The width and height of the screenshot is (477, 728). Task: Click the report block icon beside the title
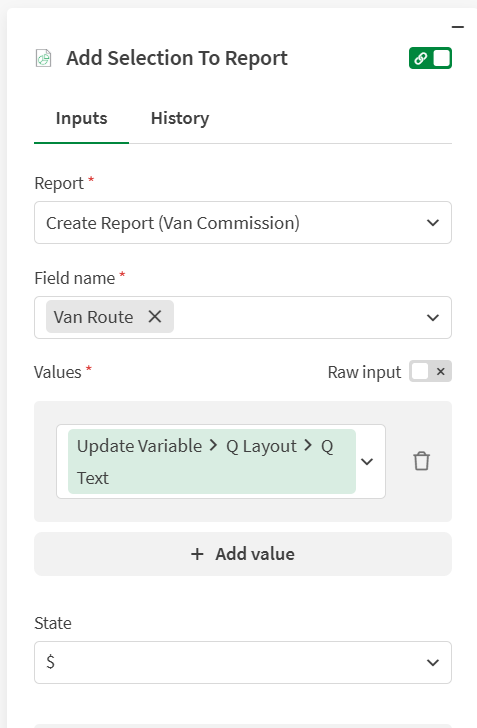coord(44,58)
